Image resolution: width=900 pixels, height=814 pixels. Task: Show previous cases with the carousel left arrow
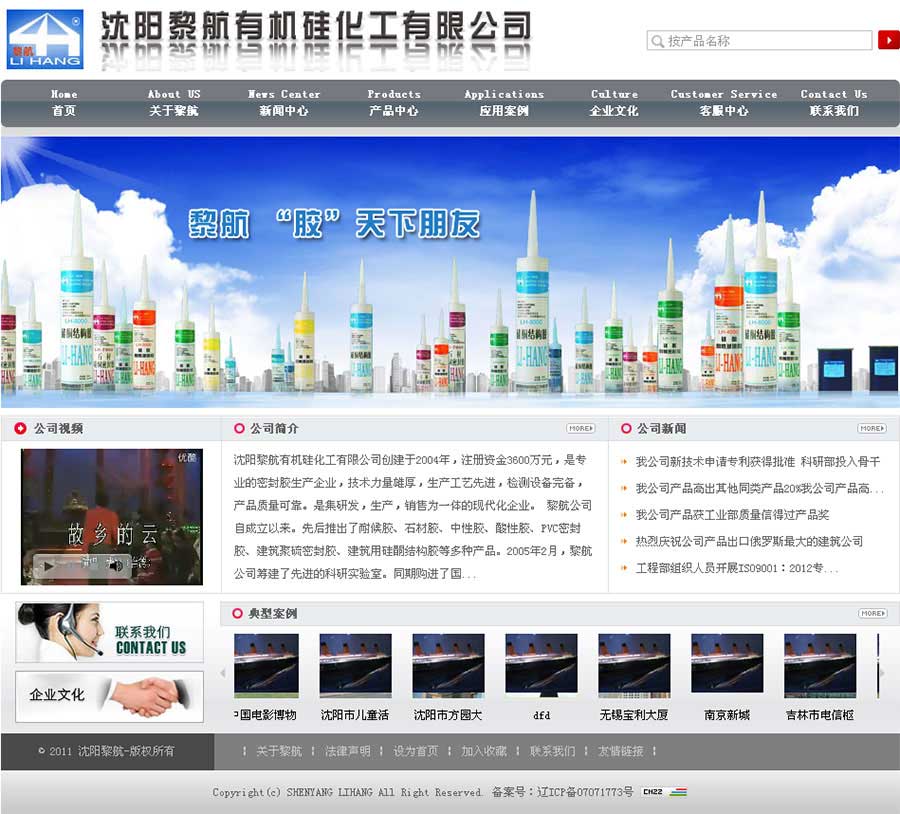[223, 673]
